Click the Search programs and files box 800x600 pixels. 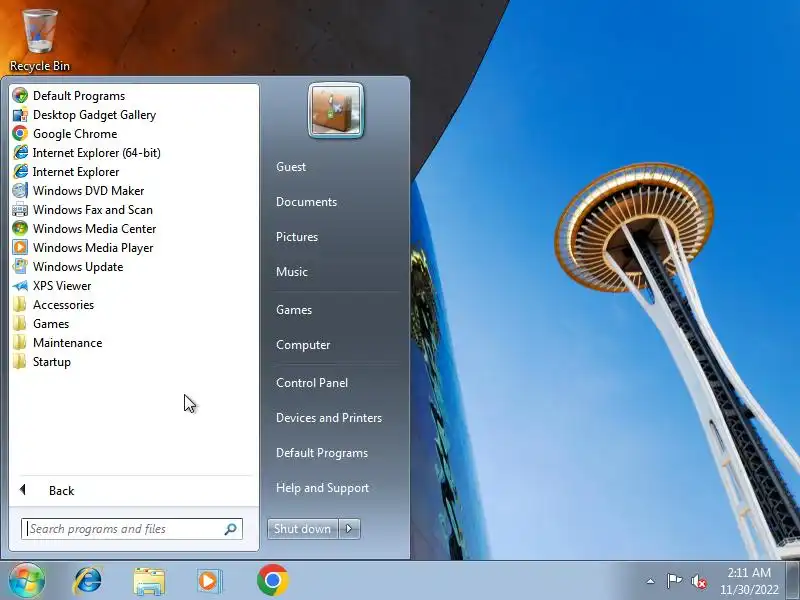click(132, 529)
